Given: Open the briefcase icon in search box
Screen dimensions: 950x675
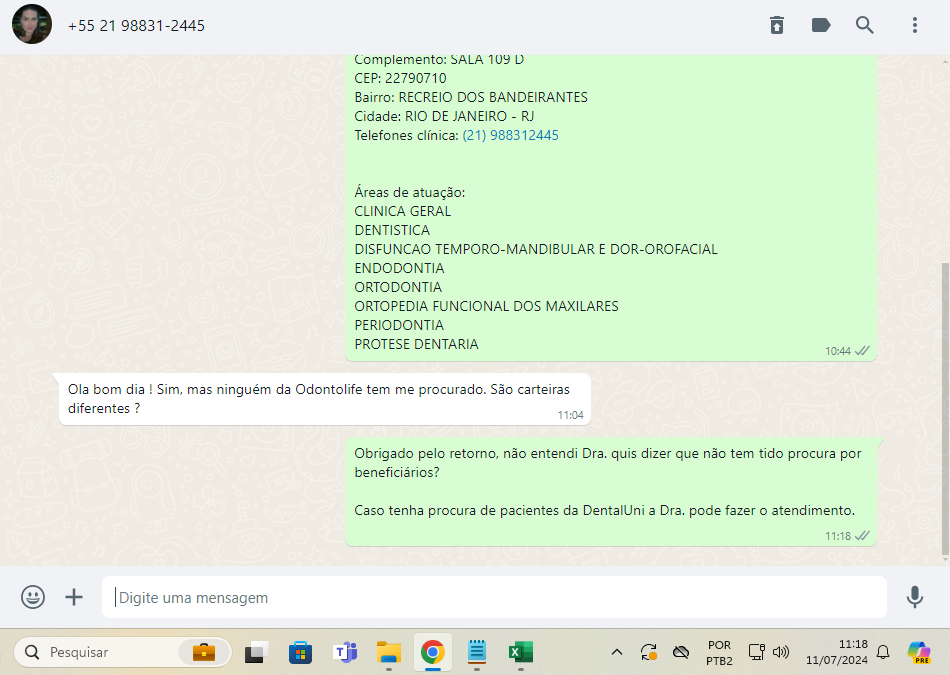Looking at the screenshot, I should click(x=204, y=652).
